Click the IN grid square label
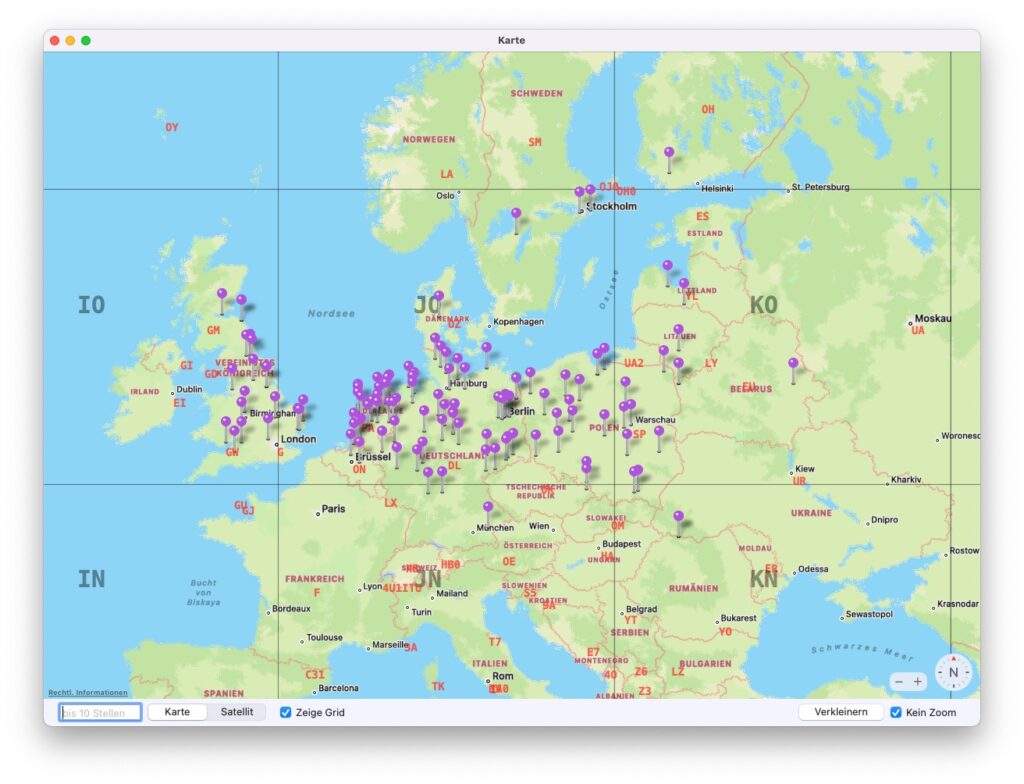 (91, 579)
